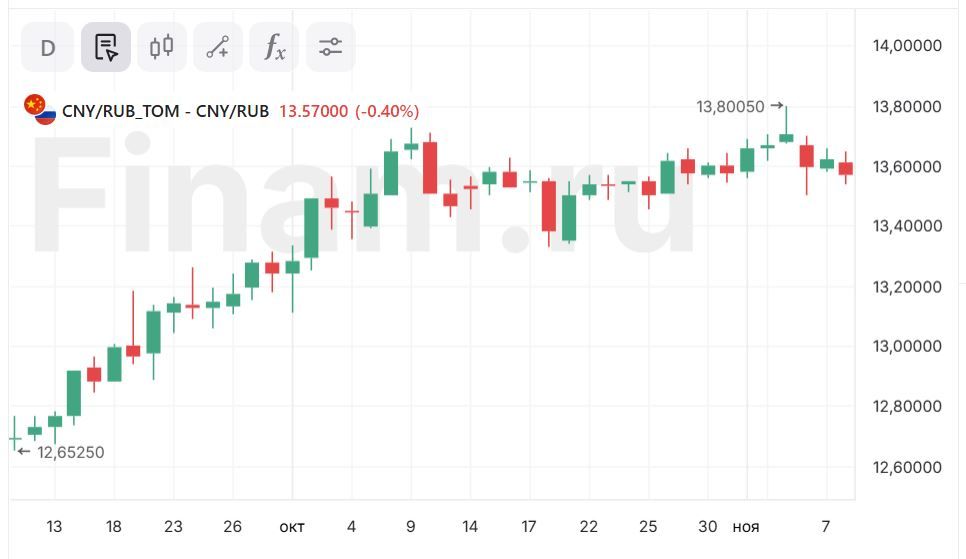
Task: Click the date label 30 on the axis
Action: click(x=707, y=526)
